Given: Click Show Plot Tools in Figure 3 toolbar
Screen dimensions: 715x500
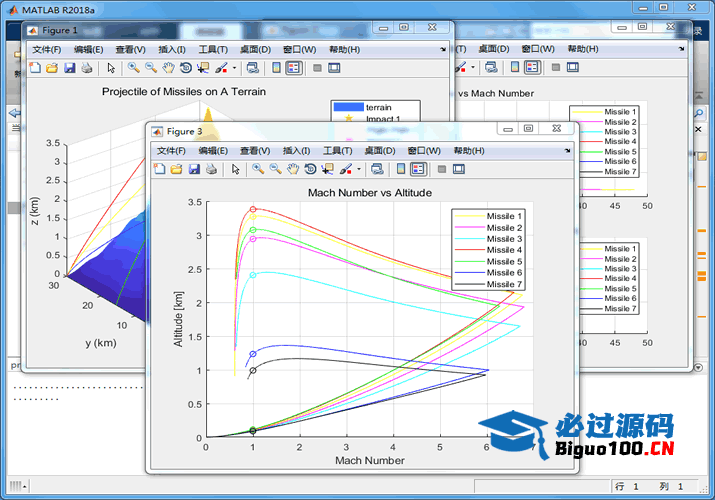Looking at the screenshot, I should coord(459,169).
